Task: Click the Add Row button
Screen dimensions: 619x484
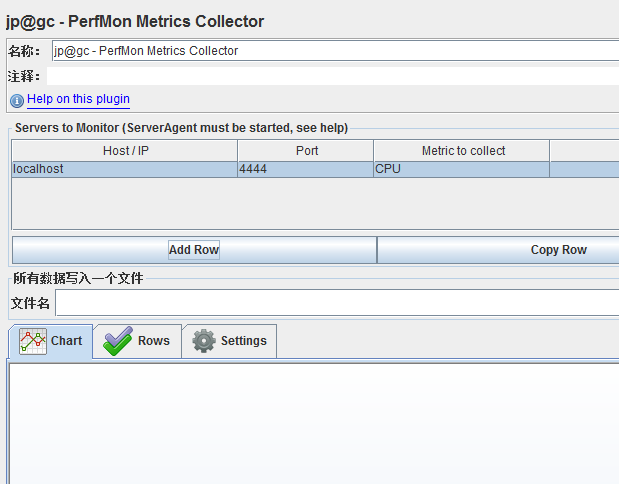Action: [x=194, y=250]
